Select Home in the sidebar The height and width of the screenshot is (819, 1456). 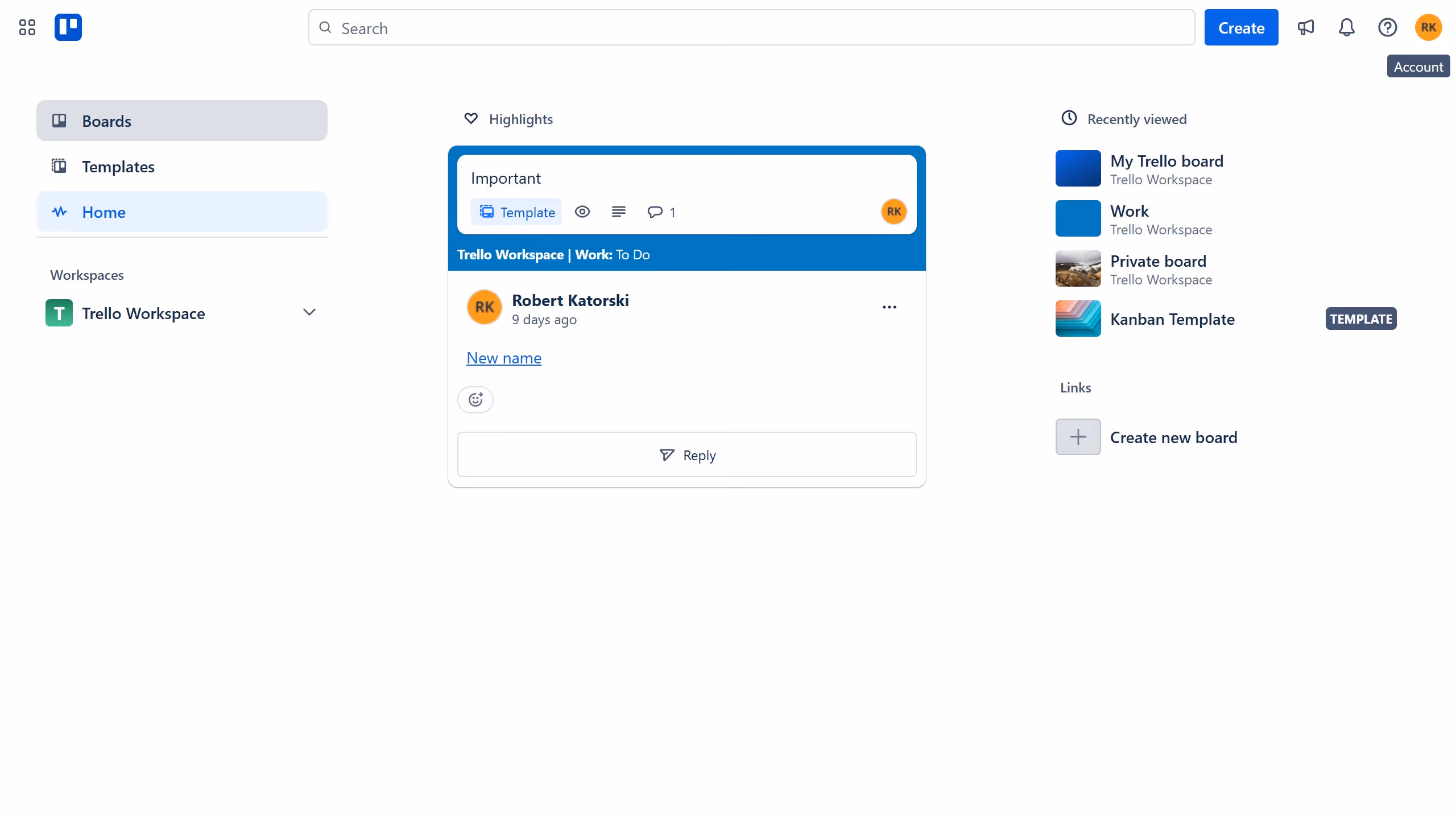tap(182, 212)
